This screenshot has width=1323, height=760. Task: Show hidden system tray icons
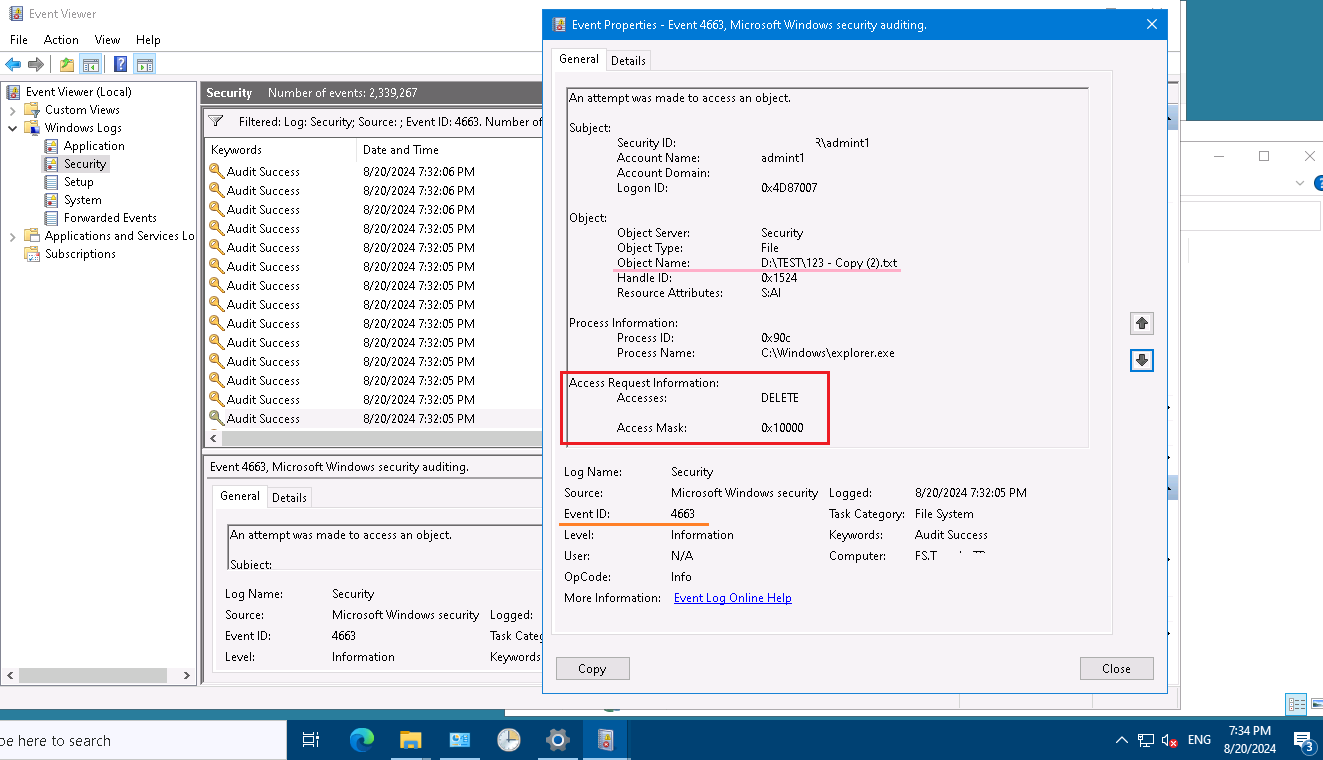point(1122,740)
